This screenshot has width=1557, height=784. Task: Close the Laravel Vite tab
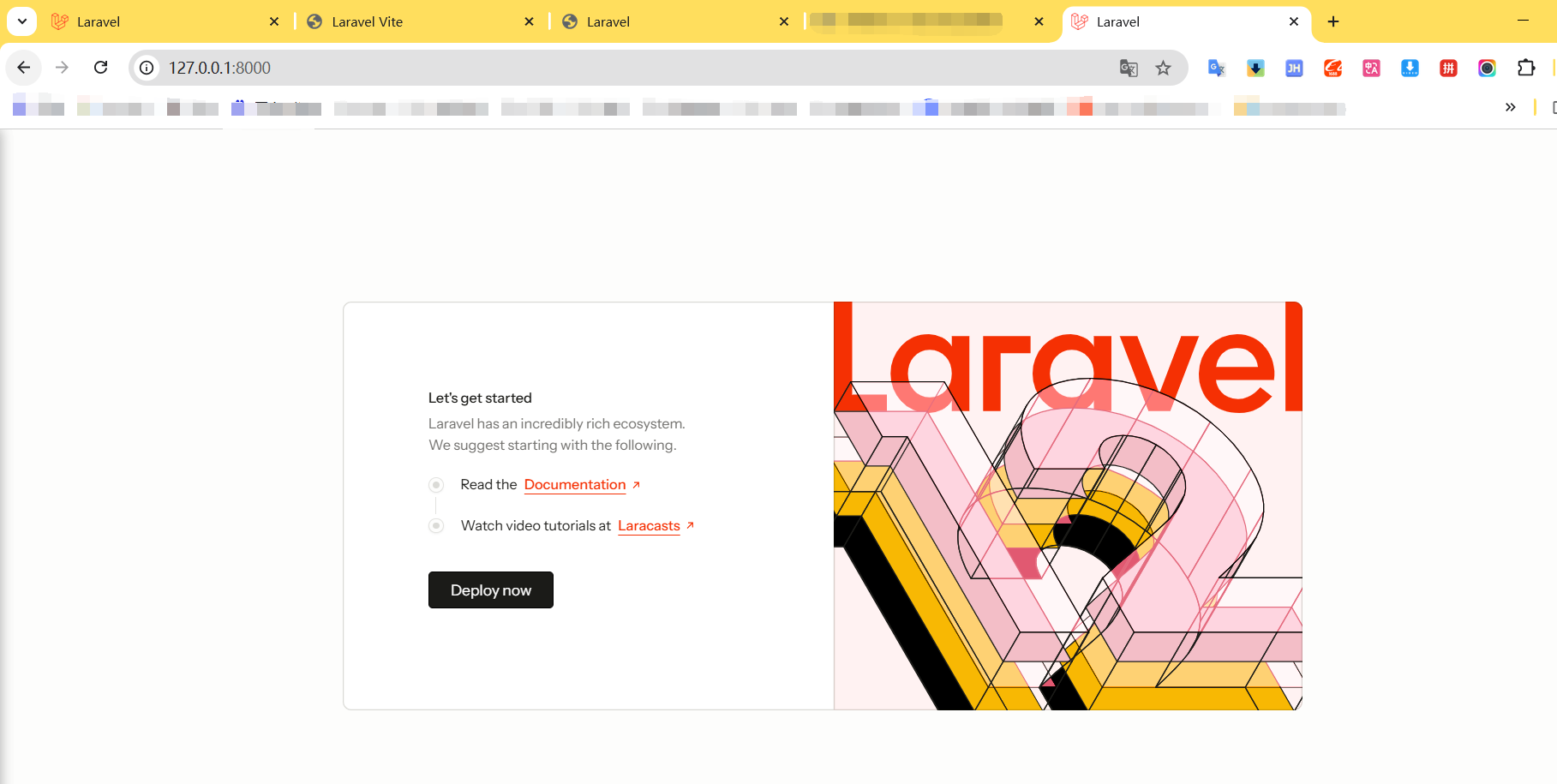529,21
